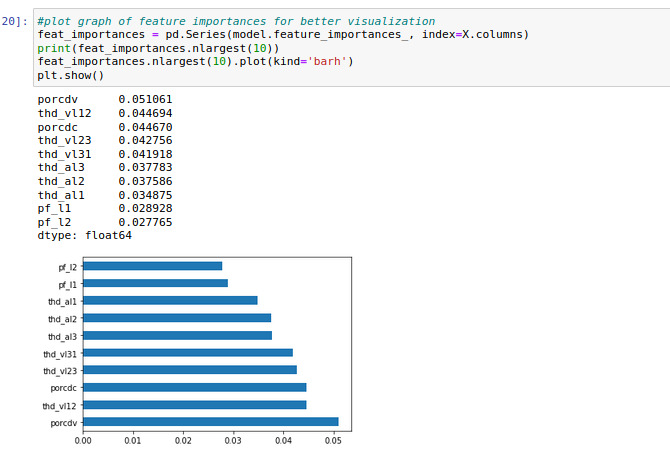This screenshot has height=476, width=670.
Task: Click the dtype: float64 output line
Action: (84, 235)
